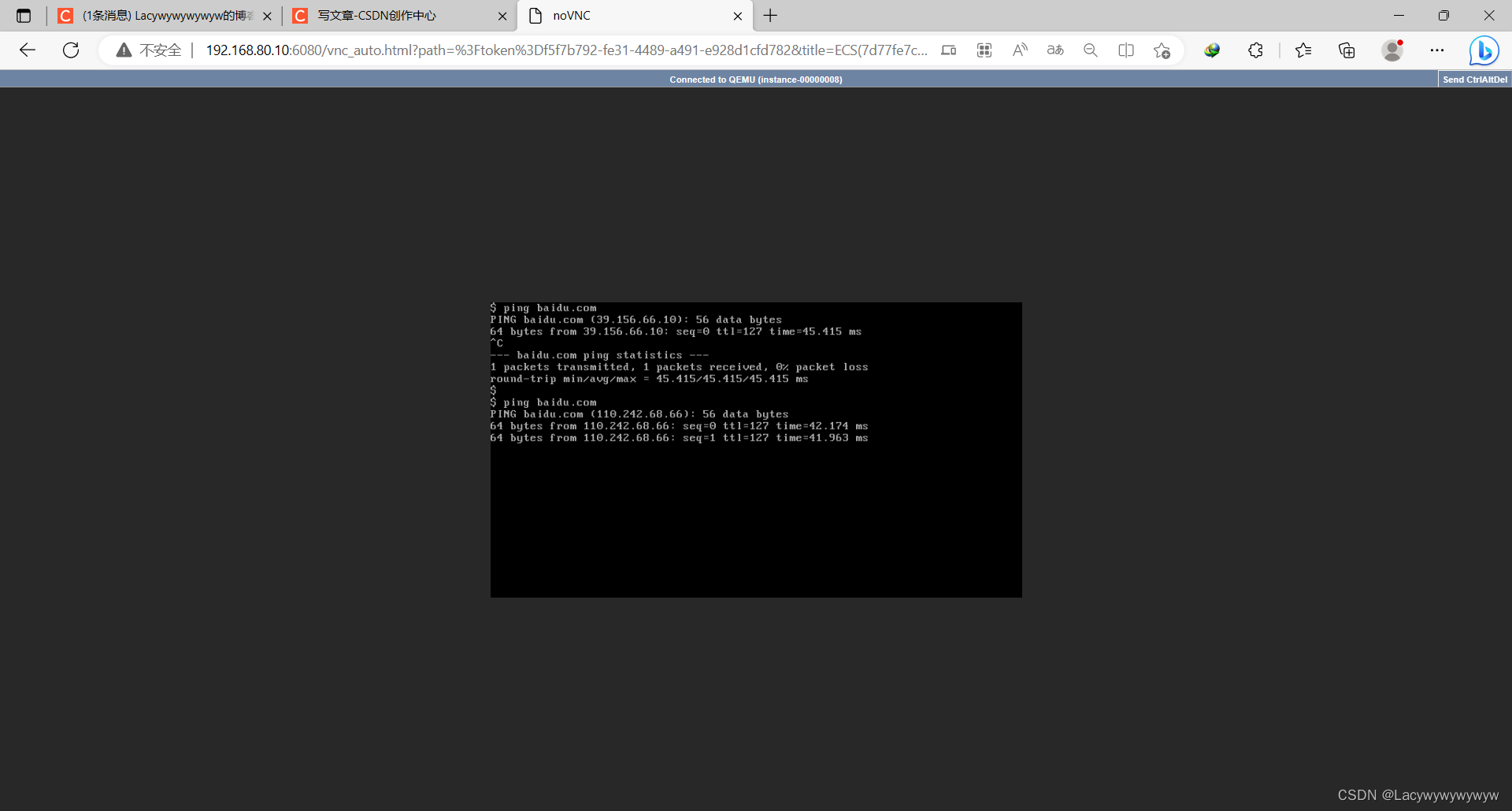Toggle split screen view

1126,50
